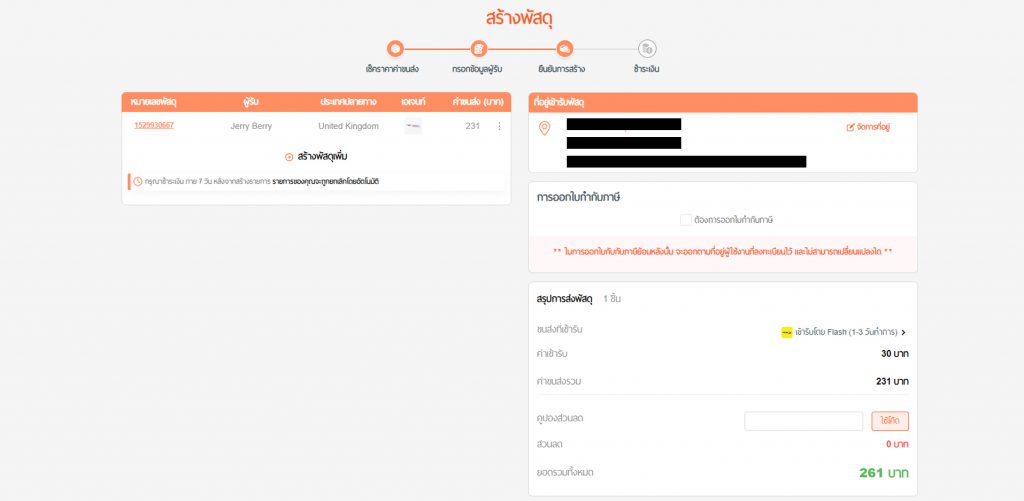Click the recipient information step icon
This screenshot has height=501, width=1024.
click(479, 49)
